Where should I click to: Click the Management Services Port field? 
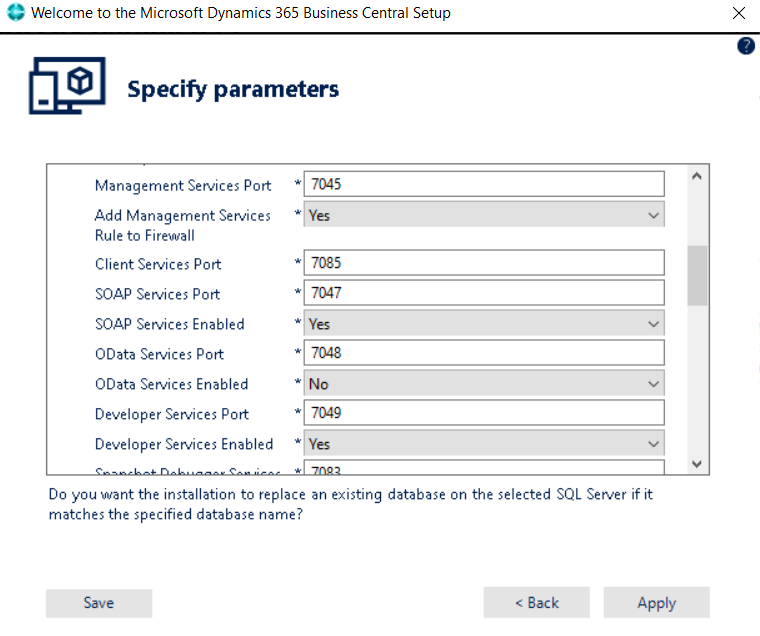point(484,184)
